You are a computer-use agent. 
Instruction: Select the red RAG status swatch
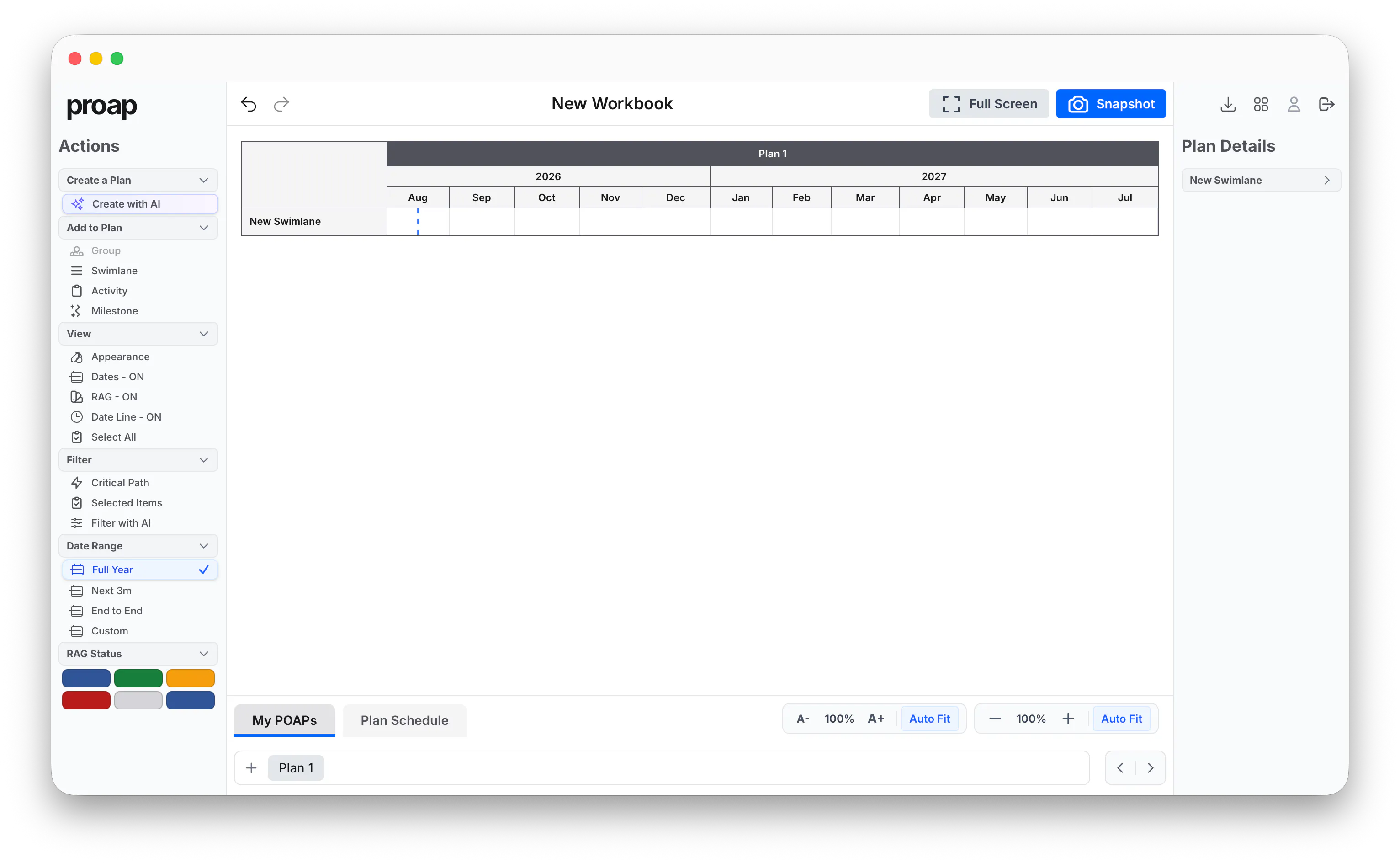(86, 700)
